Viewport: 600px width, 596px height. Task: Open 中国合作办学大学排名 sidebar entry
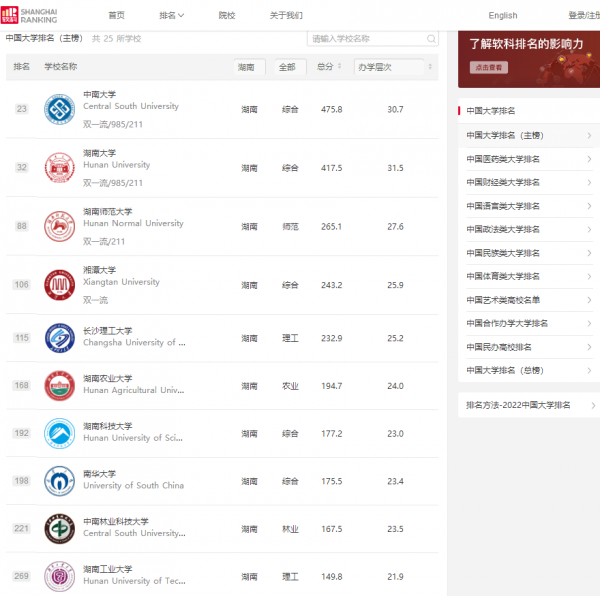coord(529,324)
